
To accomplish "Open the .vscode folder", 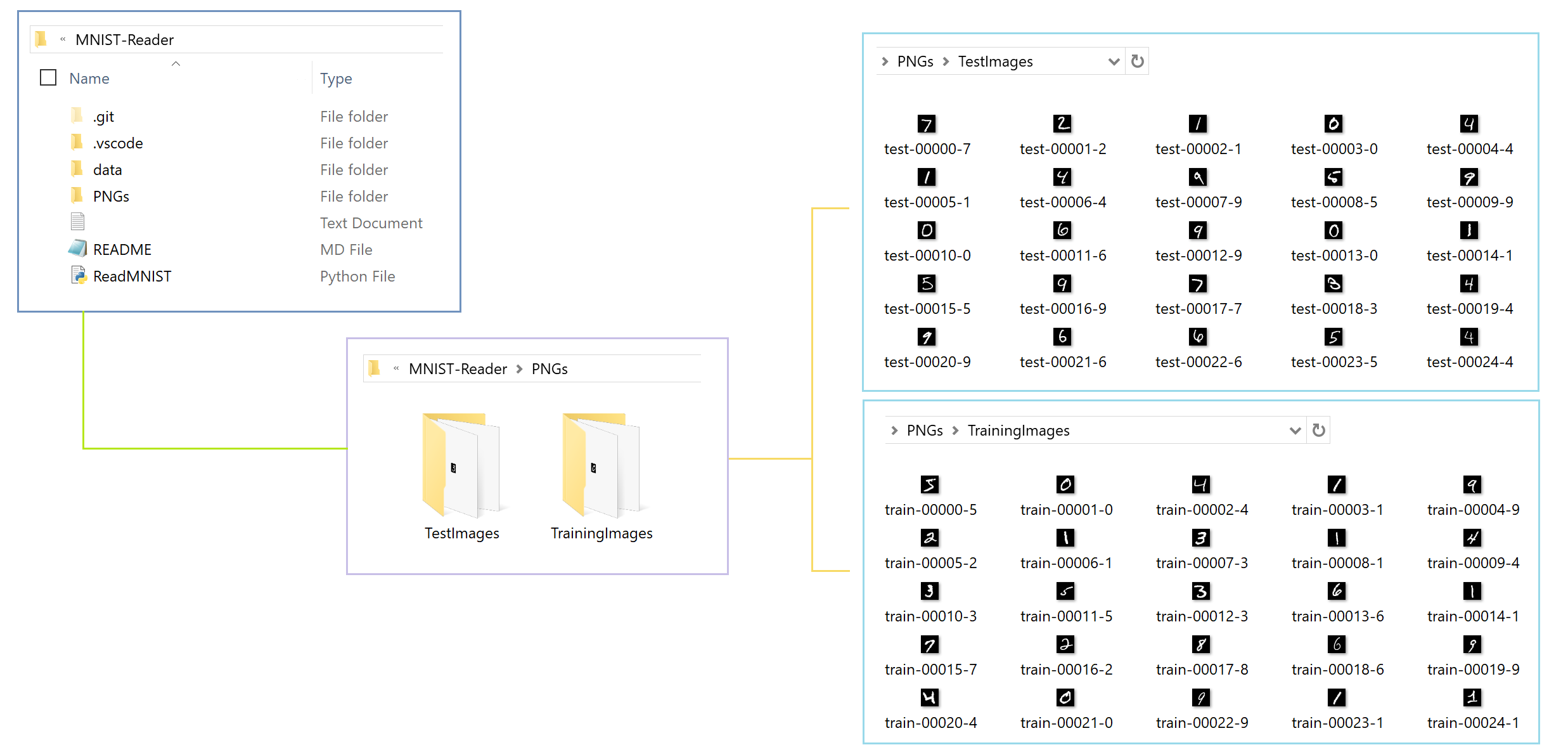I will tap(118, 143).
